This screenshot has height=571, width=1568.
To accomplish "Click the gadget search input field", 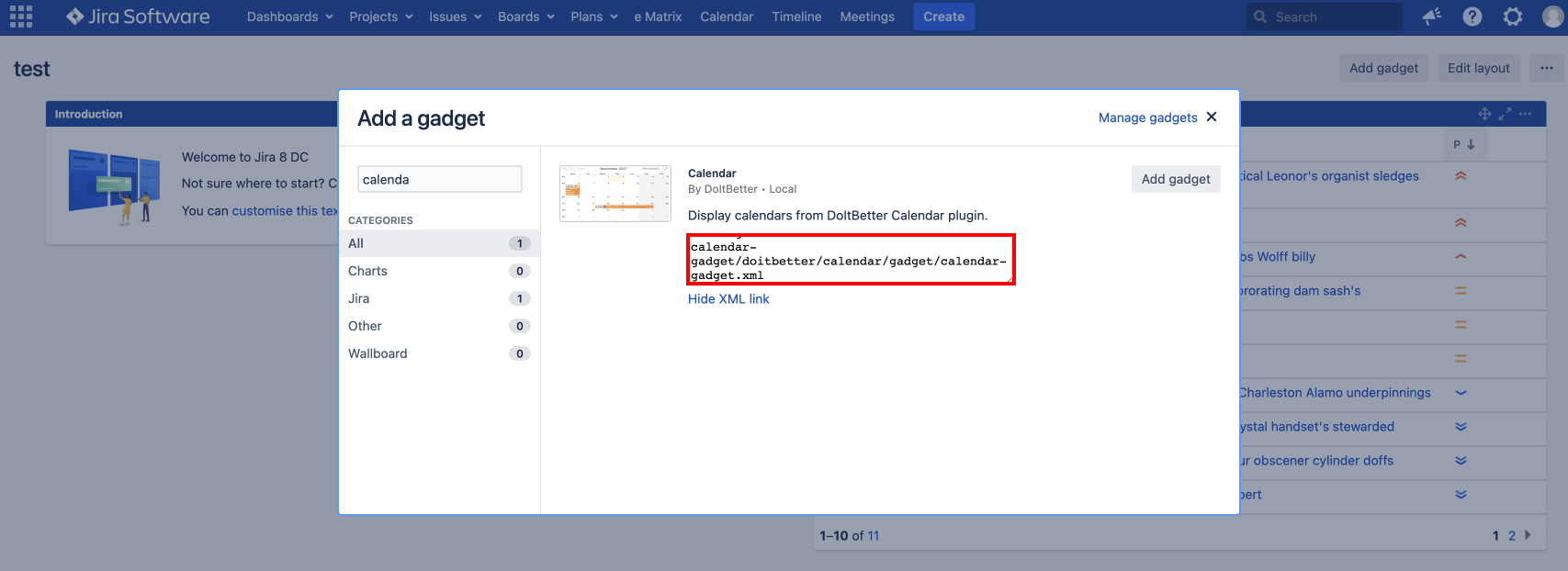I will click(439, 179).
